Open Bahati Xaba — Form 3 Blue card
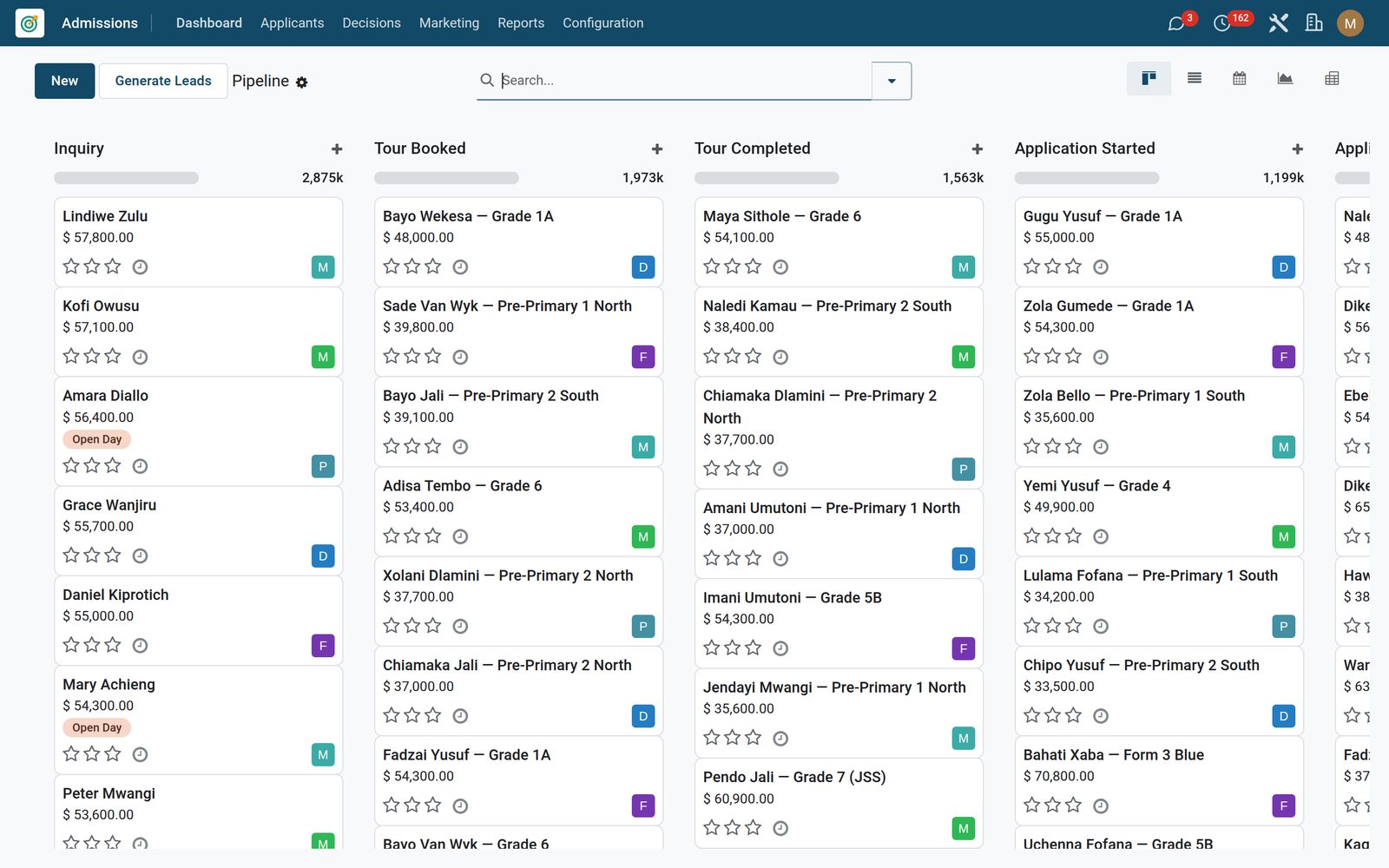The height and width of the screenshot is (868, 1389). (x=1159, y=780)
